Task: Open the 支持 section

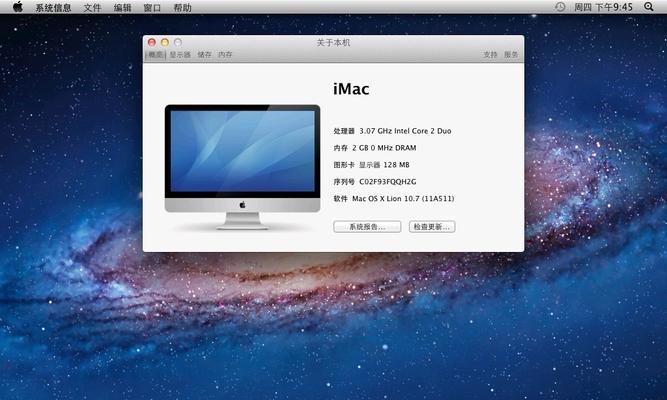Action: coord(490,55)
